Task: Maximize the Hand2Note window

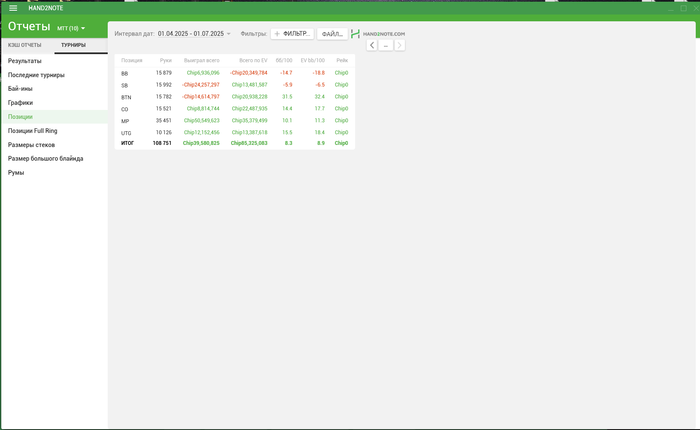Action: pyautogui.click(x=683, y=8)
